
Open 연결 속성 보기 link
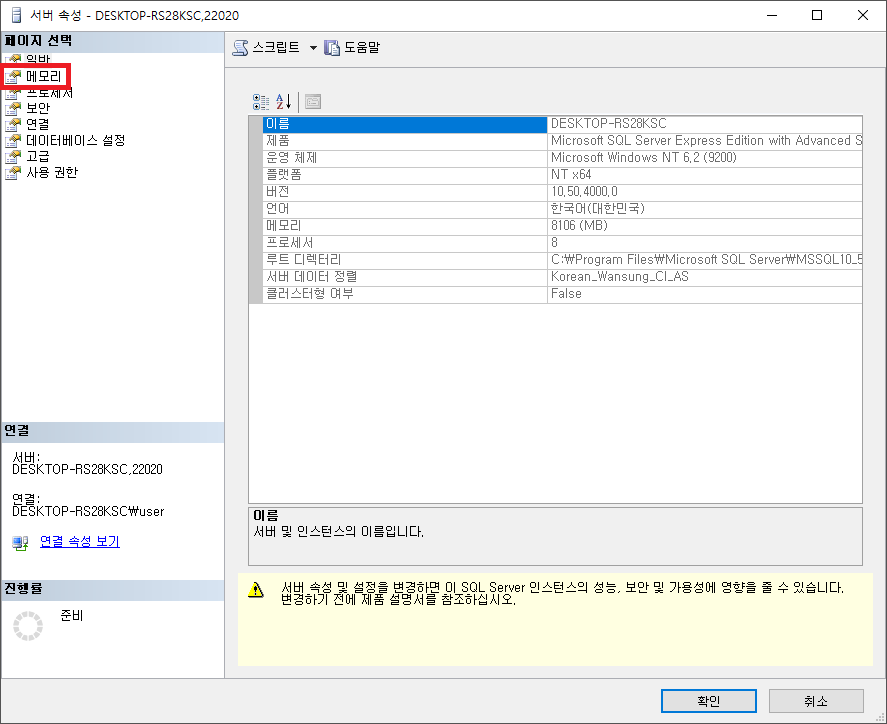[80, 541]
